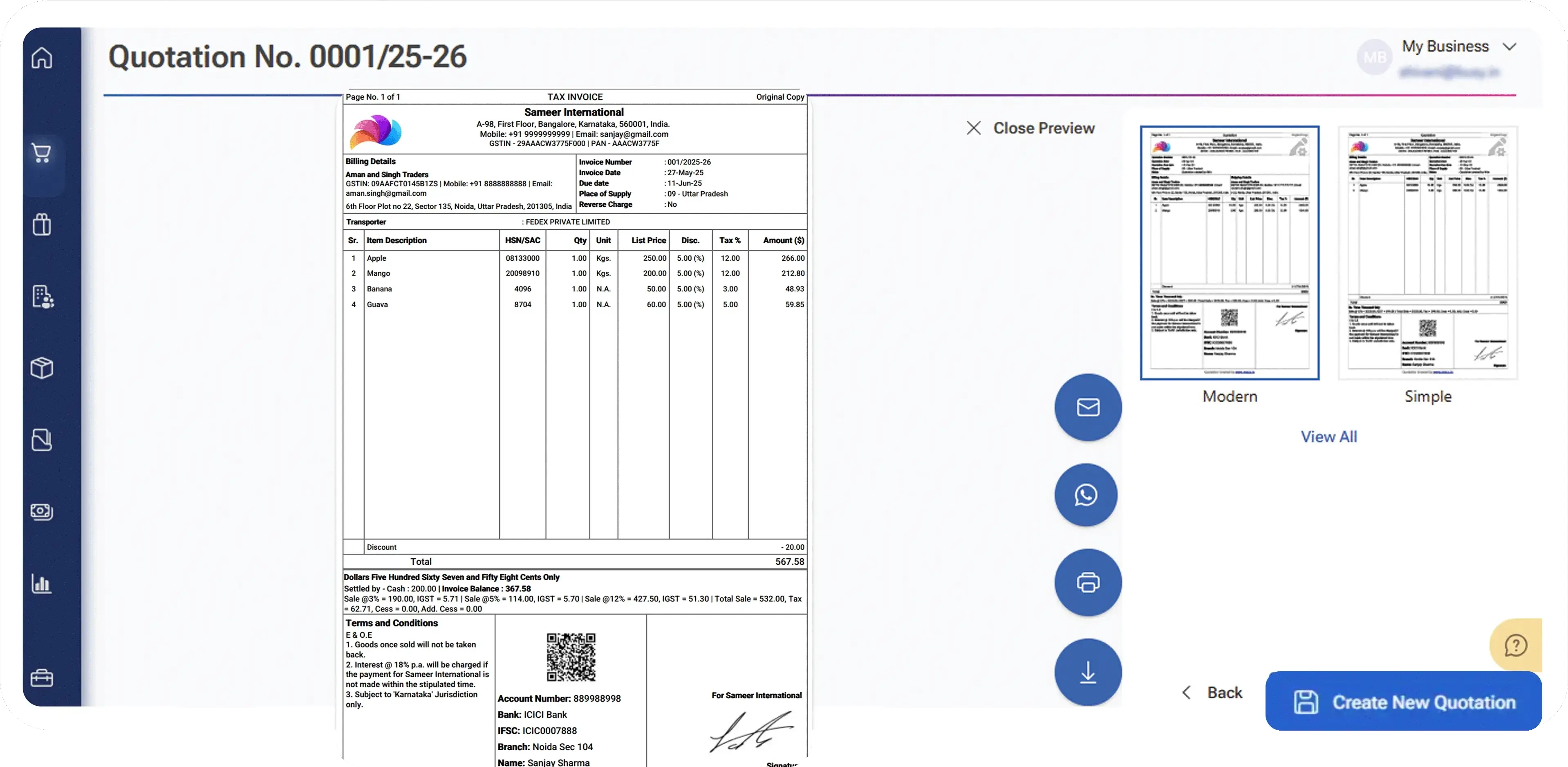Click the View All templates link
Viewport: 1568px width, 767px height.
[1329, 436]
